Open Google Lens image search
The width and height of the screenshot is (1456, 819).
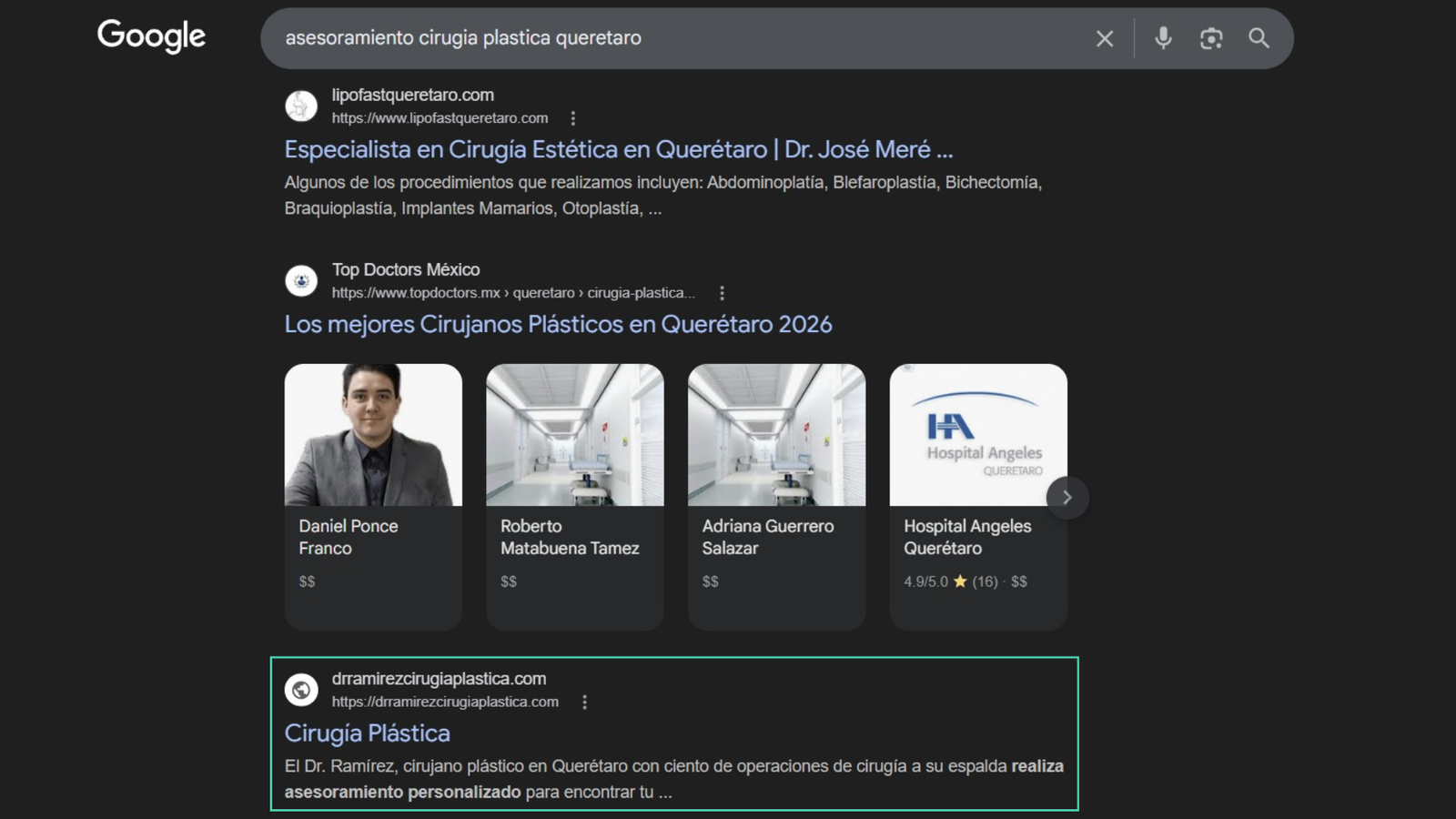(x=1210, y=38)
